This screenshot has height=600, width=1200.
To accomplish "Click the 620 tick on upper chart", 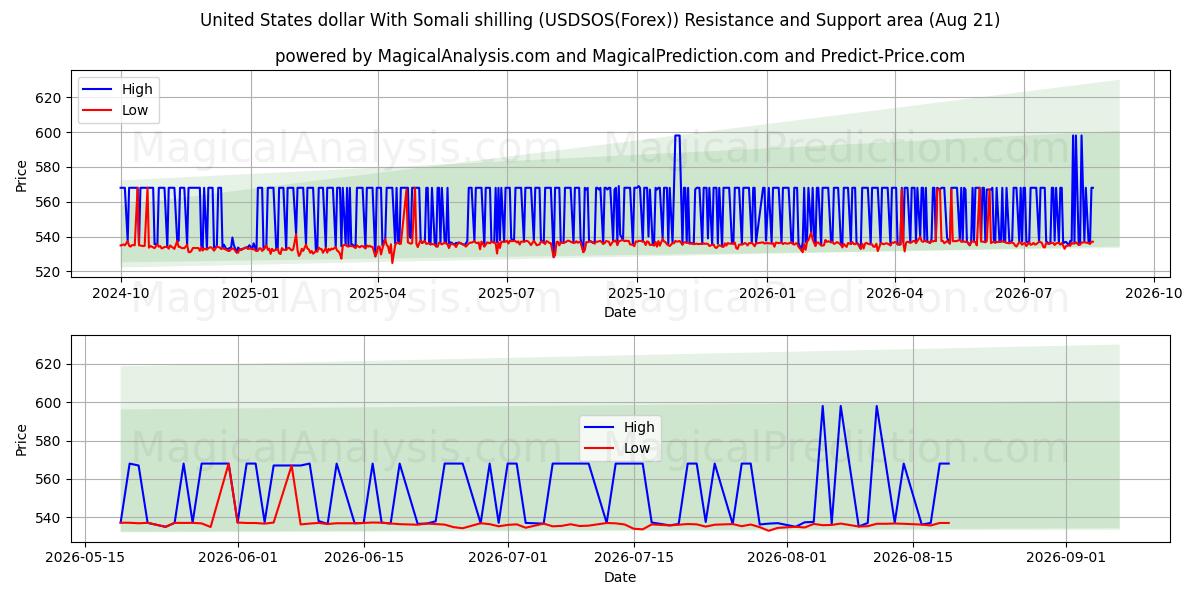I will click(x=50, y=98).
